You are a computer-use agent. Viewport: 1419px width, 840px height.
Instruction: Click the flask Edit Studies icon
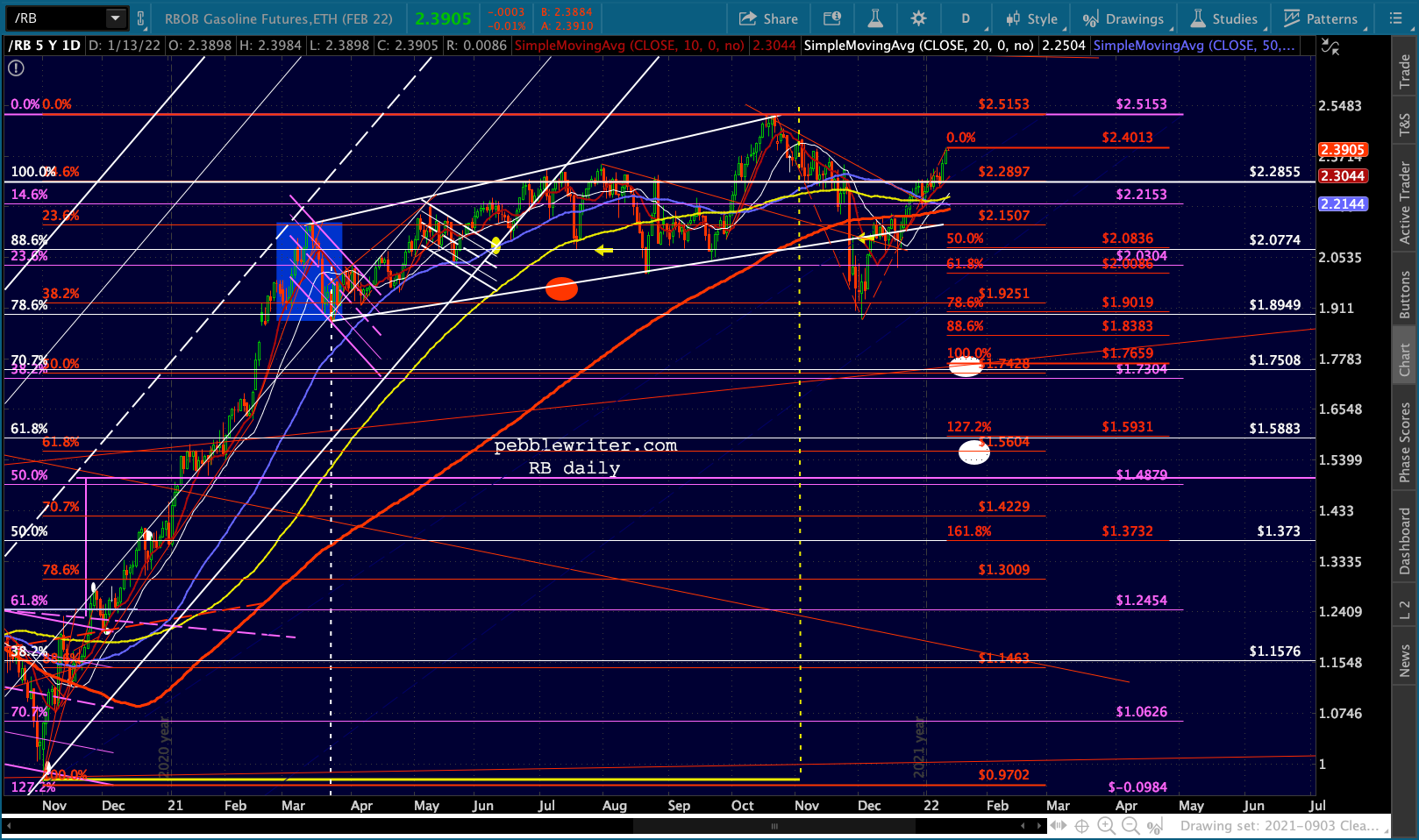tap(874, 18)
